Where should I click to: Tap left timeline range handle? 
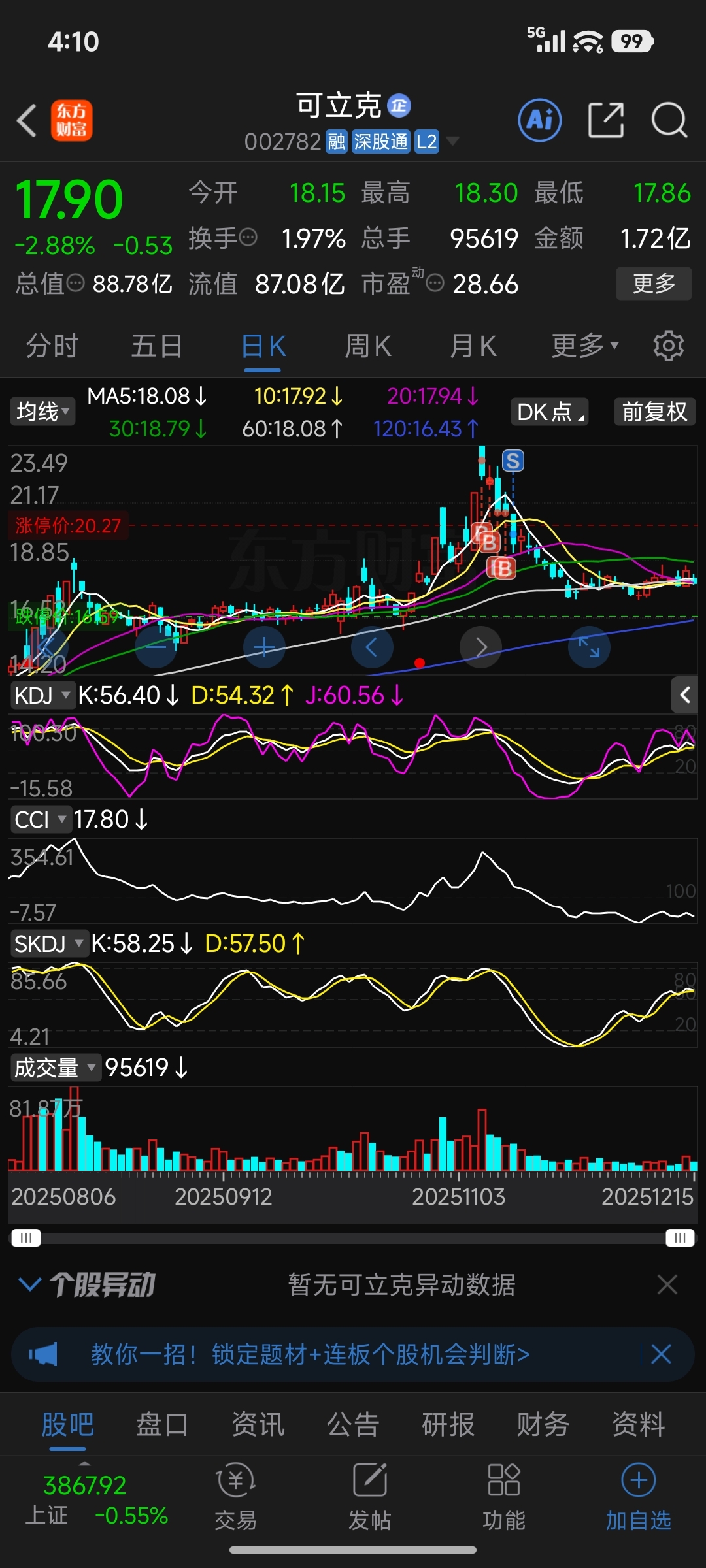tap(26, 1238)
